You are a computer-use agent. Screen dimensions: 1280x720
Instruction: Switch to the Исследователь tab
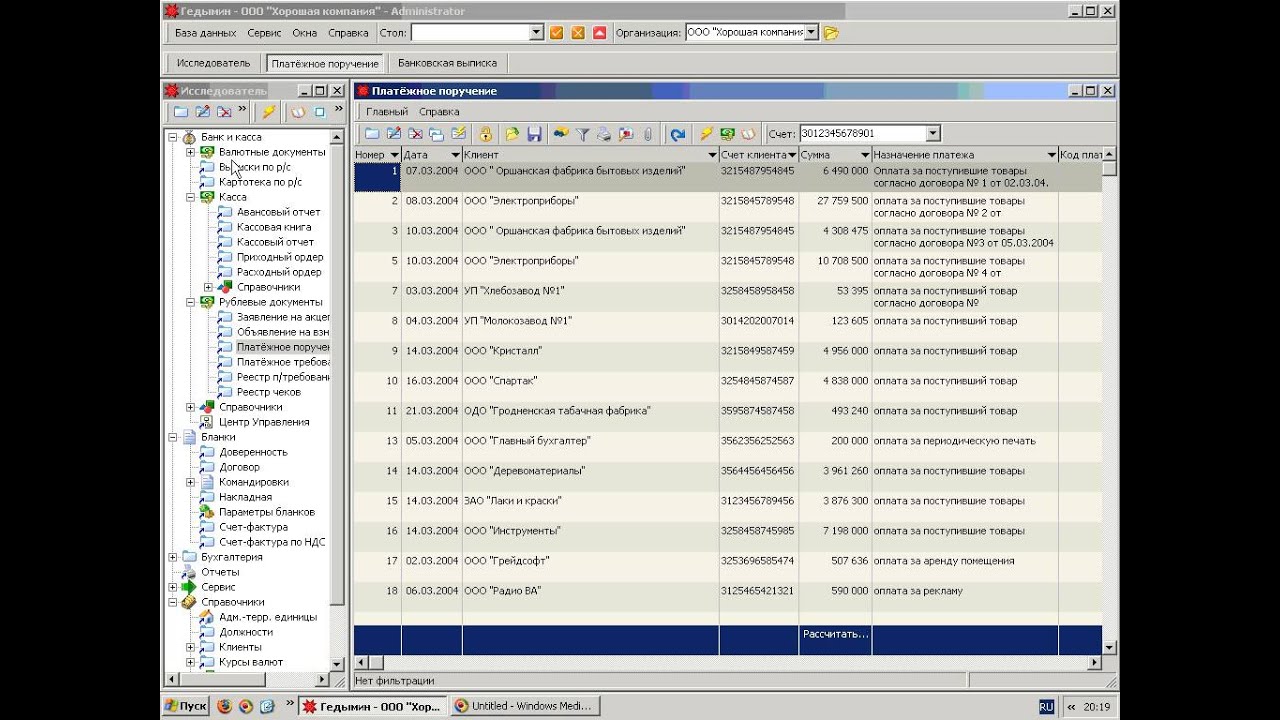(x=213, y=63)
